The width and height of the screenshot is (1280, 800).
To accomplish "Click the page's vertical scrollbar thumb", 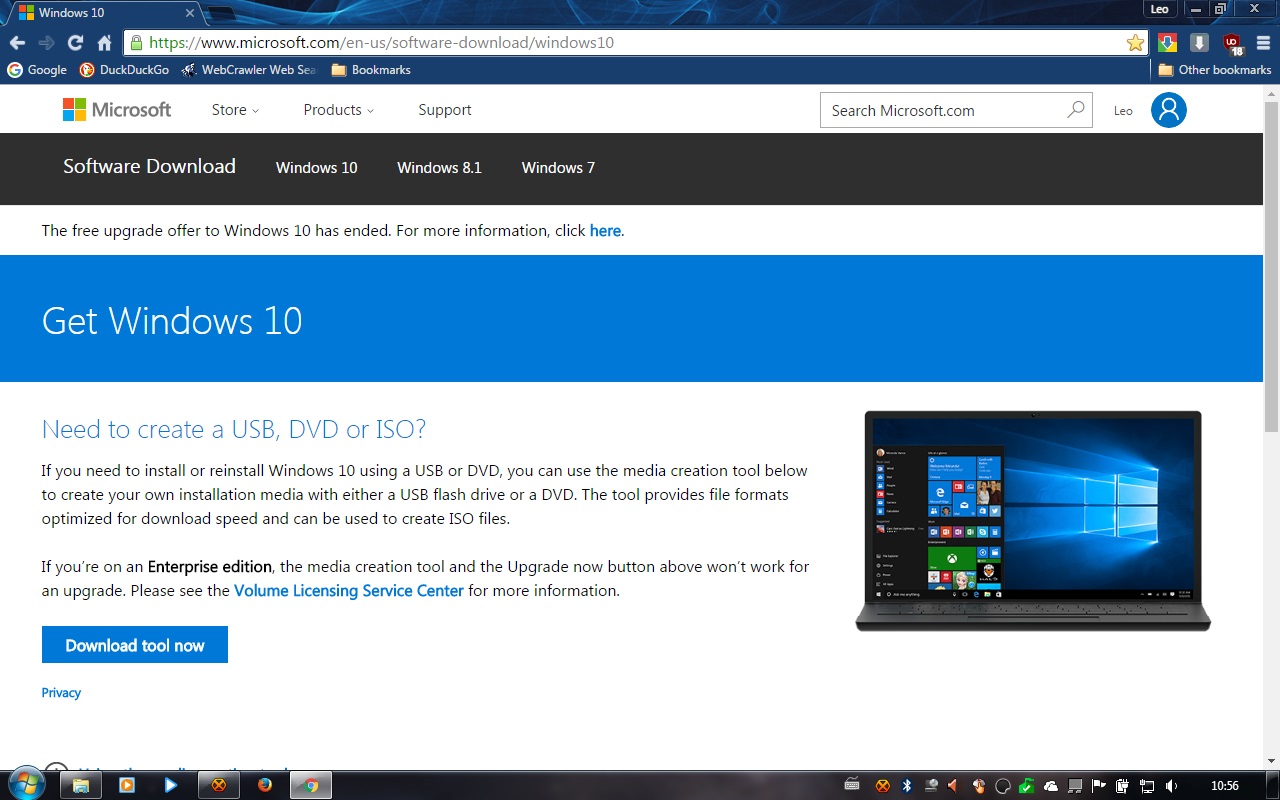I will pos(1271,266).
